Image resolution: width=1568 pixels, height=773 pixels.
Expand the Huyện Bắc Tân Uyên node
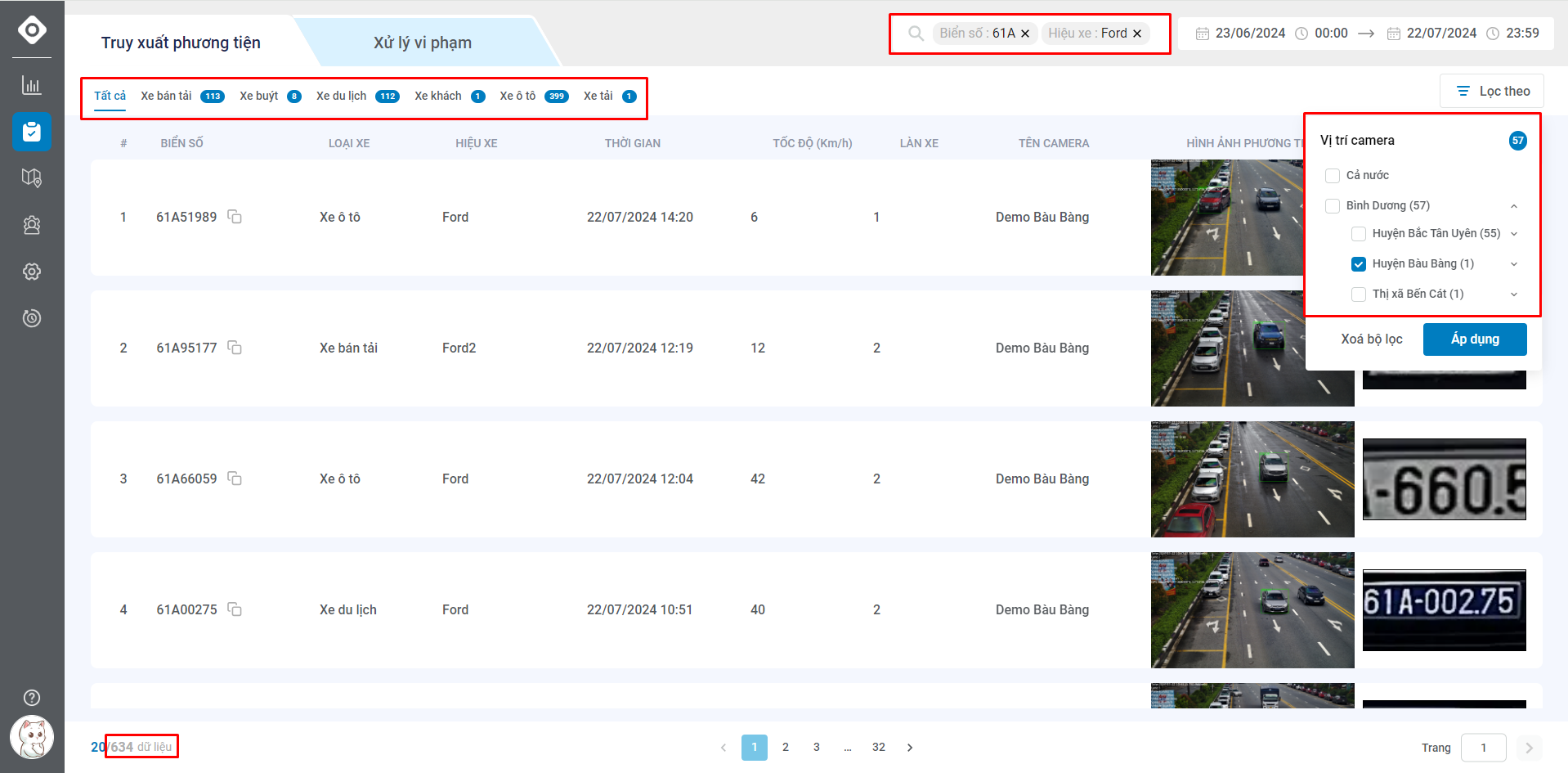1514,234
